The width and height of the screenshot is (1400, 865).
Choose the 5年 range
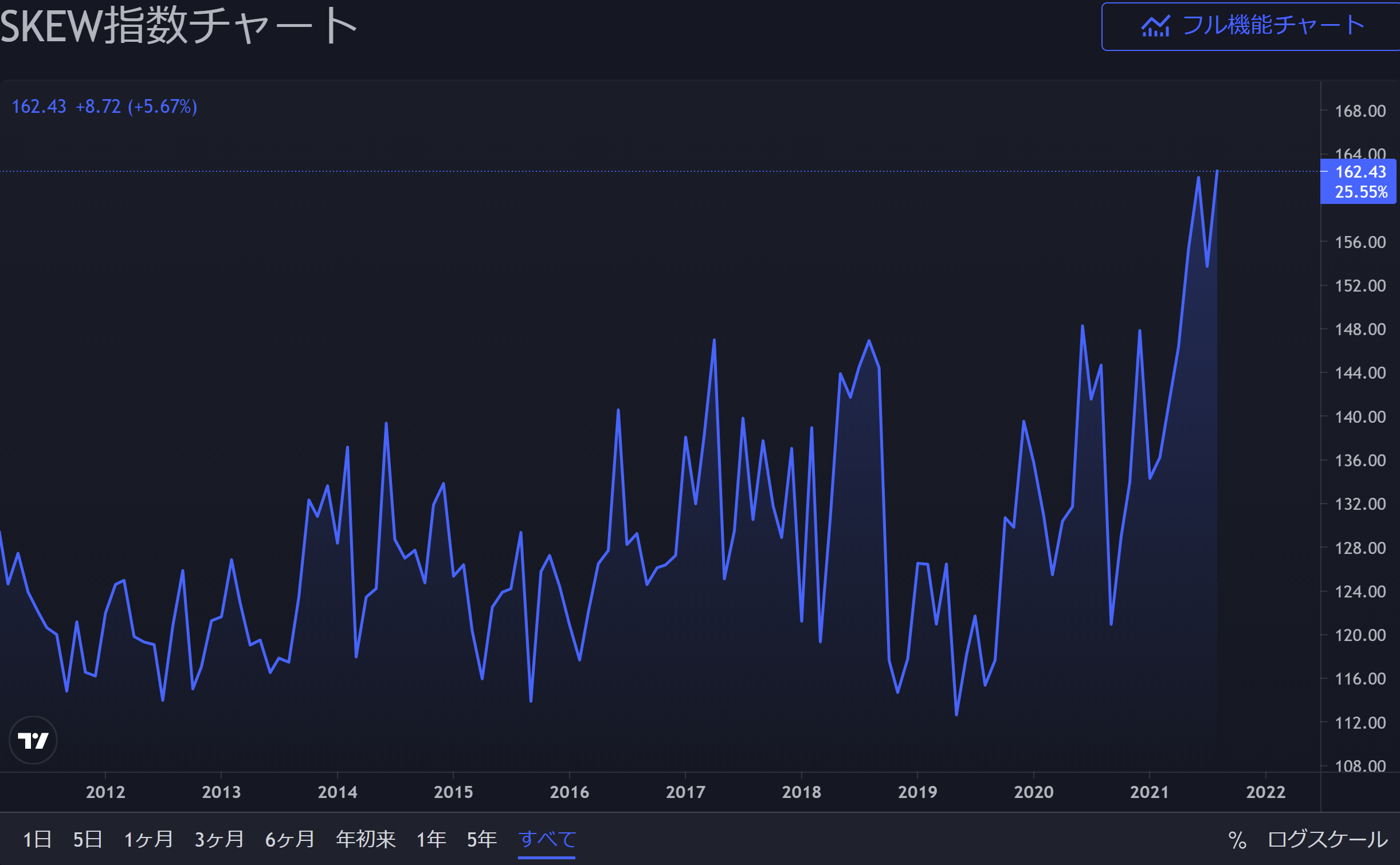(x=481, y=839)
